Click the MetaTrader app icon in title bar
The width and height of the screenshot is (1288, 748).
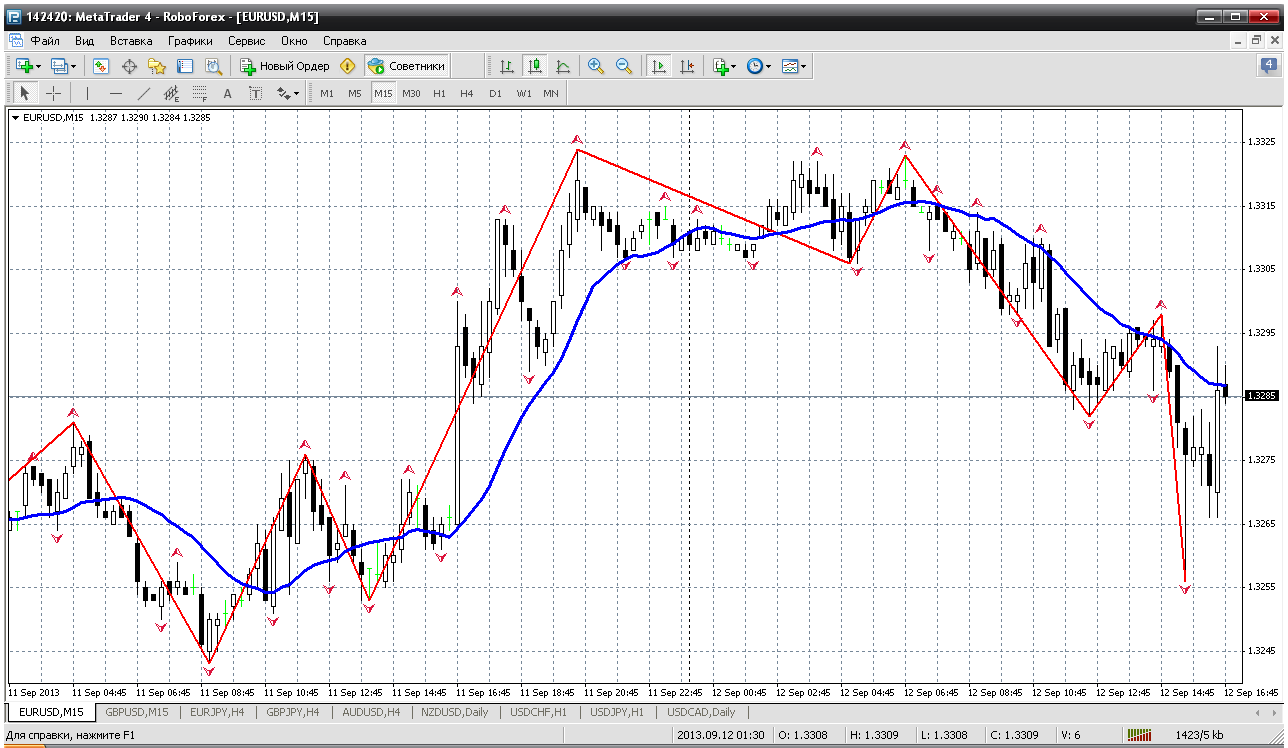(14, 16)
